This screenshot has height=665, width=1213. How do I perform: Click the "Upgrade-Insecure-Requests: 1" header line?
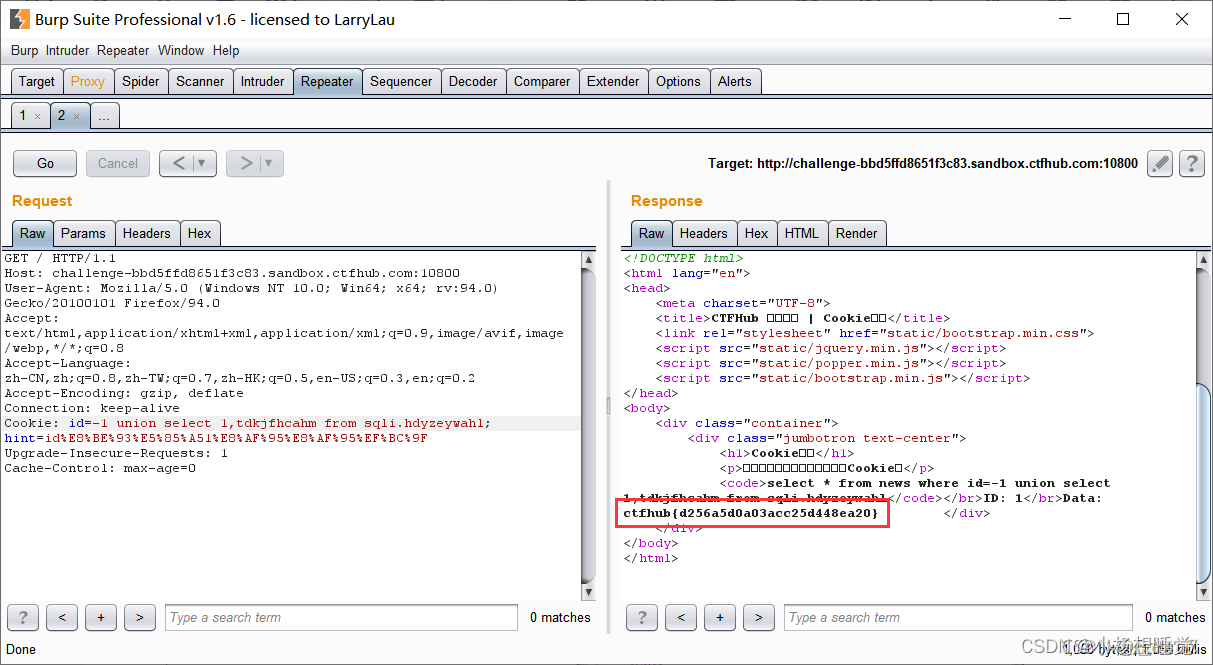click(116, 453)
